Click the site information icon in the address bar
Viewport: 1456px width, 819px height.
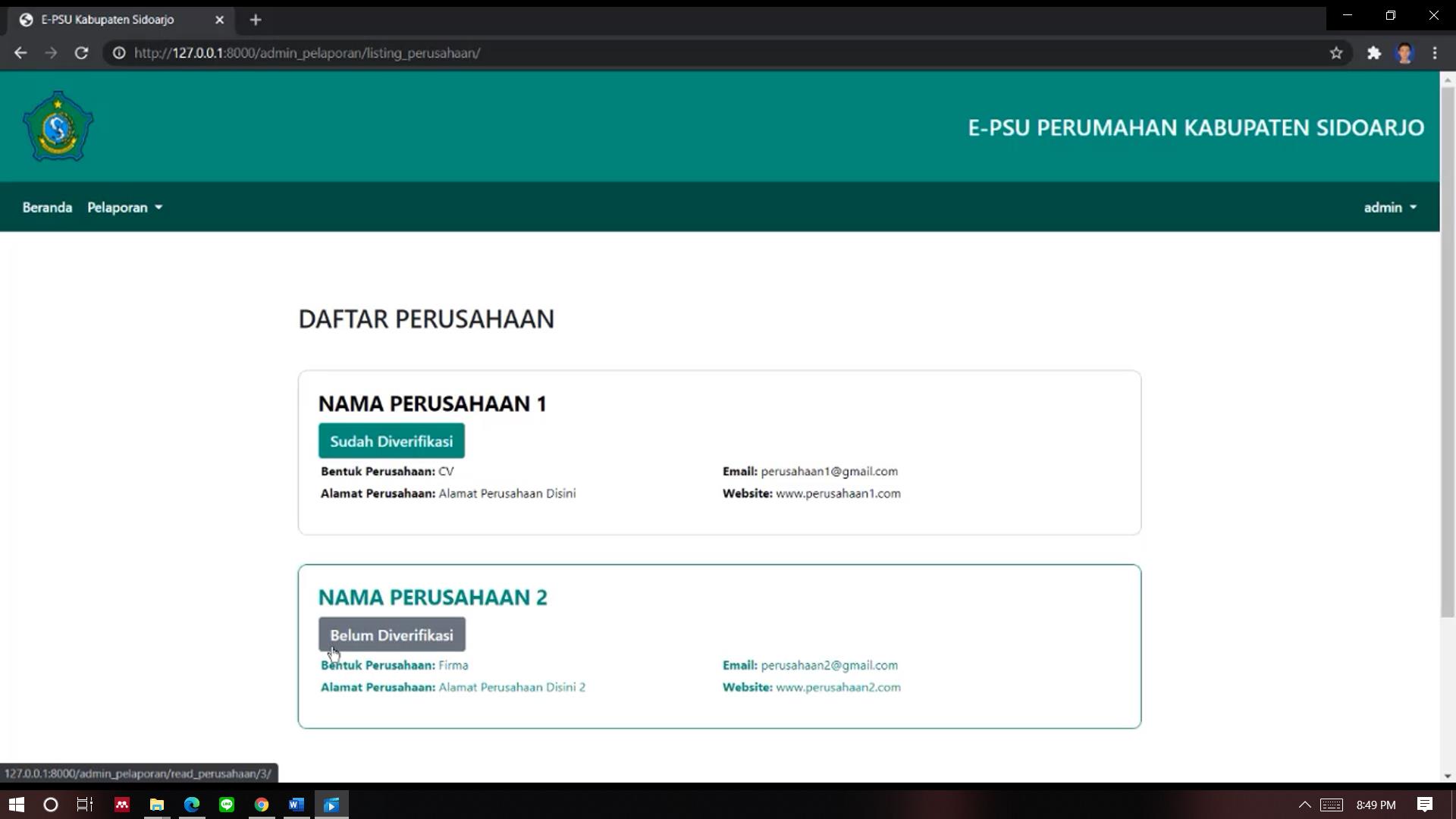[119, 53]
